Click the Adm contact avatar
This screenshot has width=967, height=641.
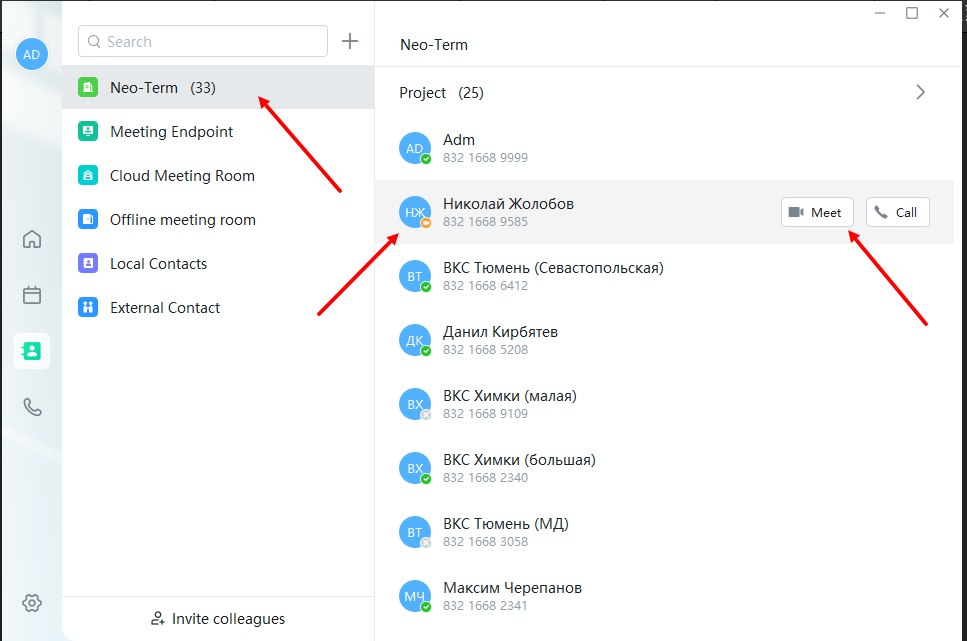(415, 148)
